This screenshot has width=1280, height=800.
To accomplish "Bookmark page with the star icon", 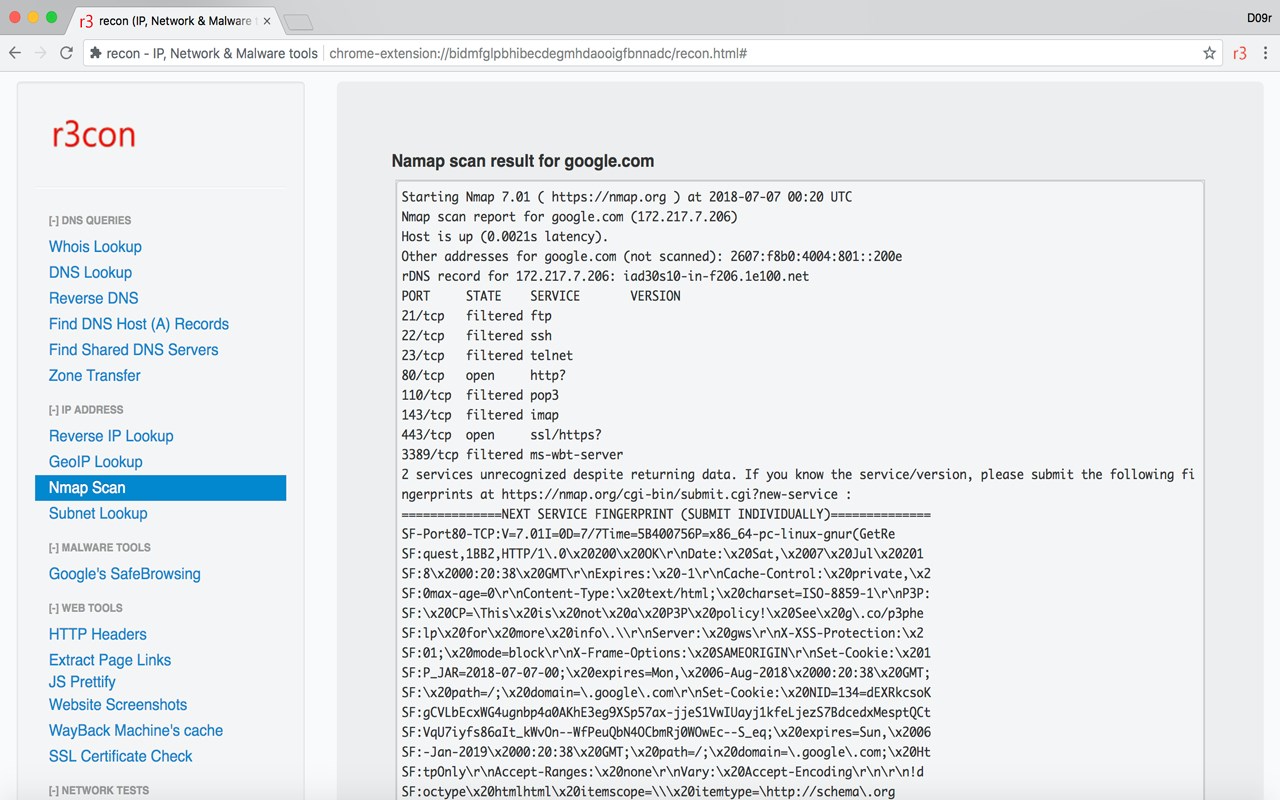I will 1209,53.
